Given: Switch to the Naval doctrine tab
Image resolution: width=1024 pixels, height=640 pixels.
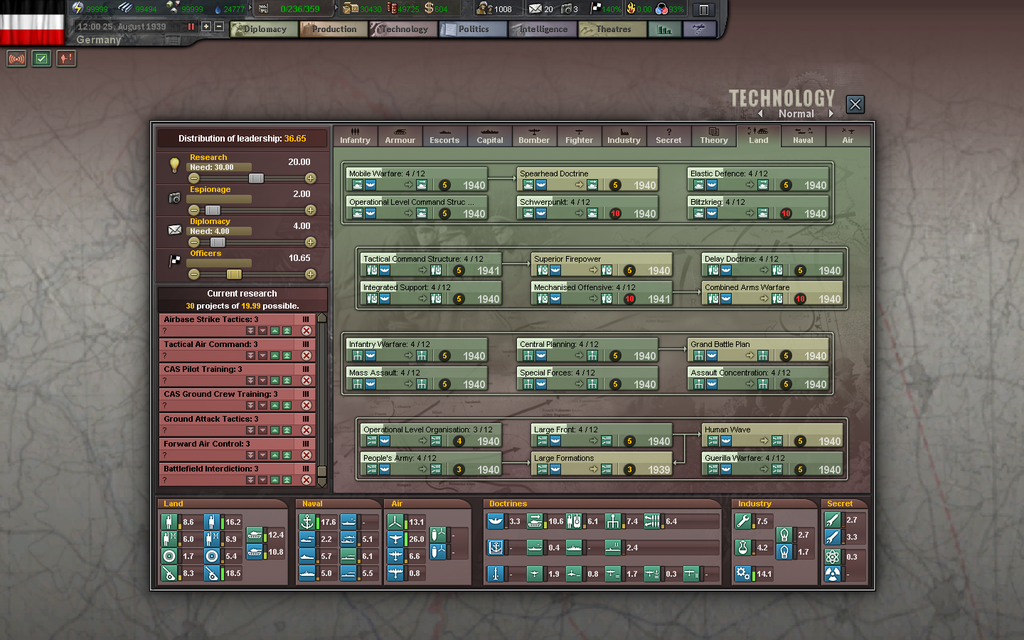Looking at the screenshot, I should [803, 136].
